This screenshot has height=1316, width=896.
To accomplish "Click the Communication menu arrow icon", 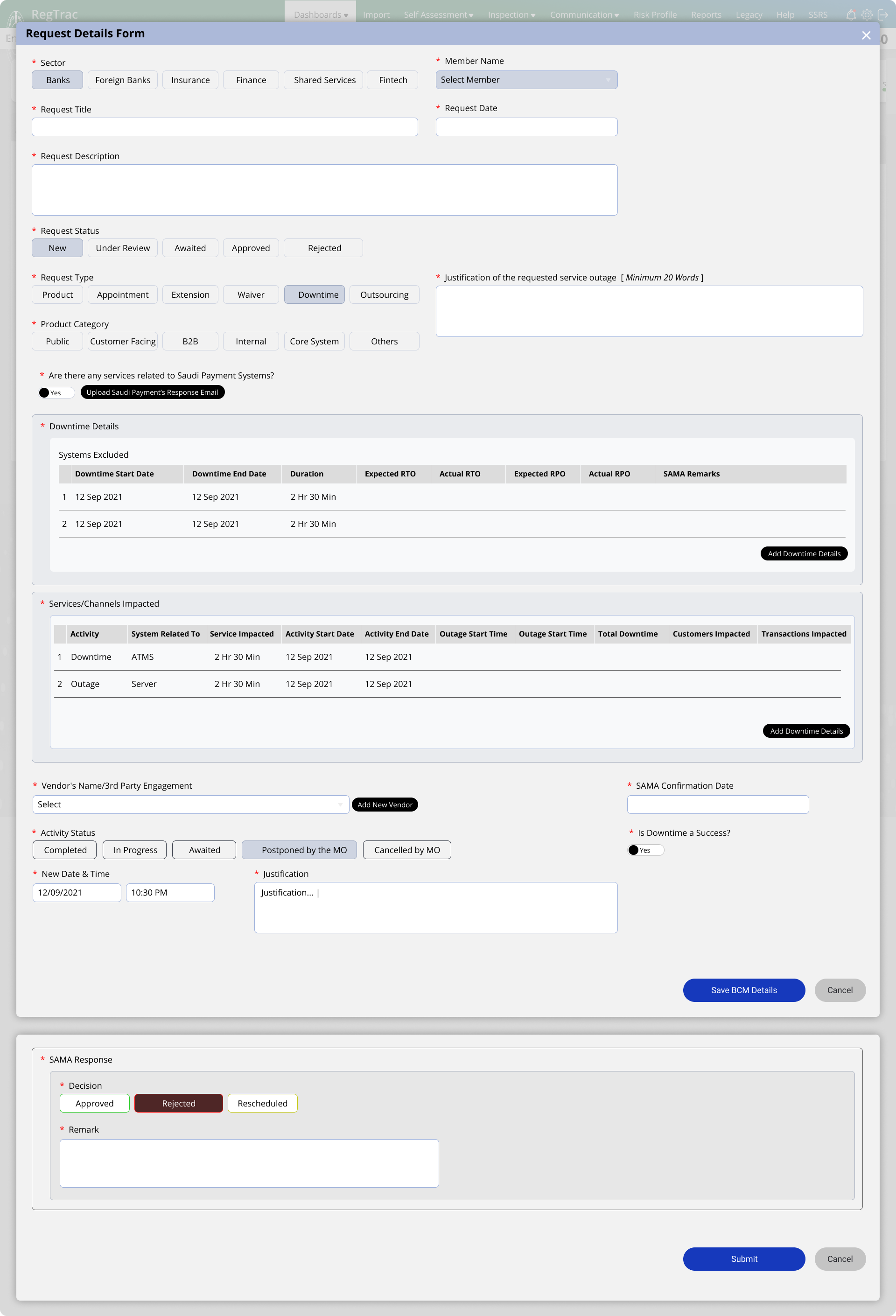I will [617, 15].
